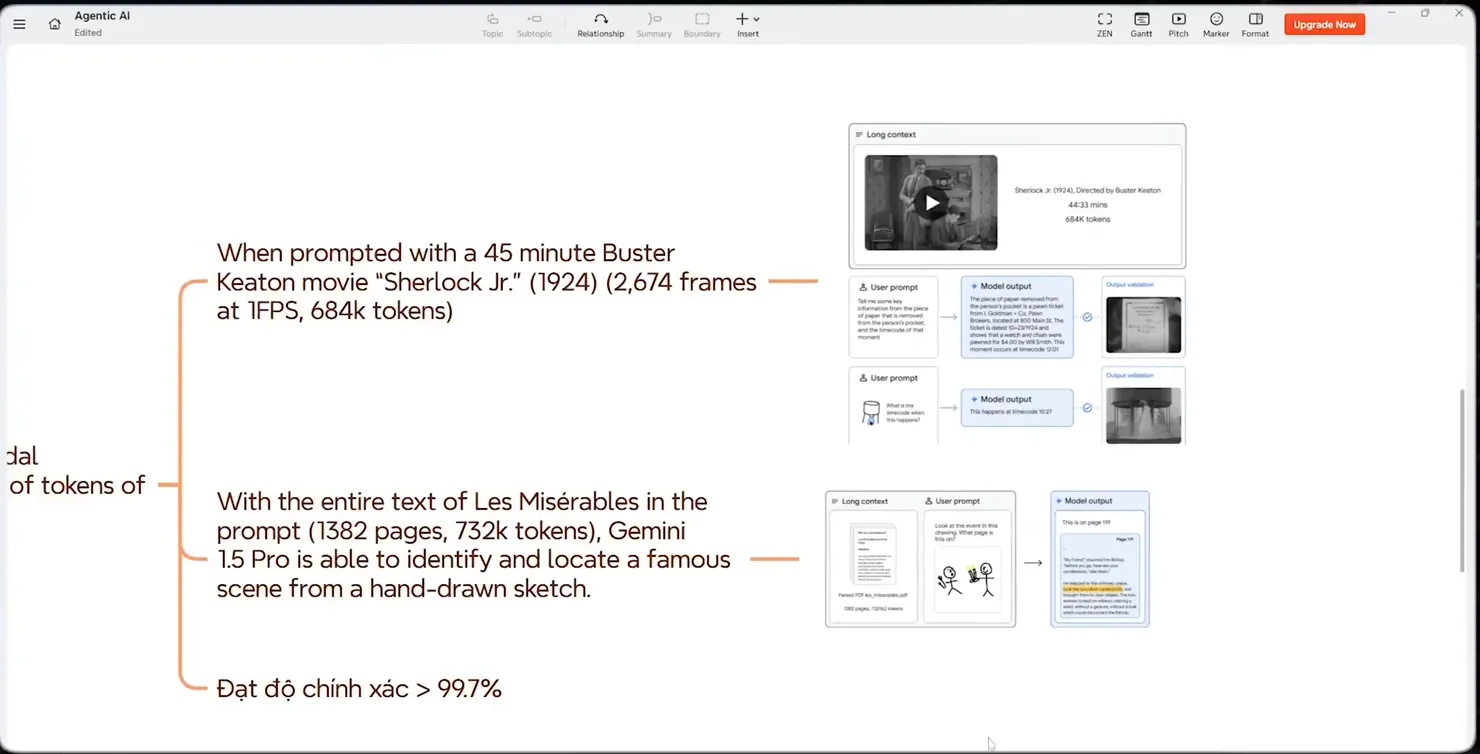Enter ZEN mode
This screenshot has height=754, width=1480.
coord(1105,25)
